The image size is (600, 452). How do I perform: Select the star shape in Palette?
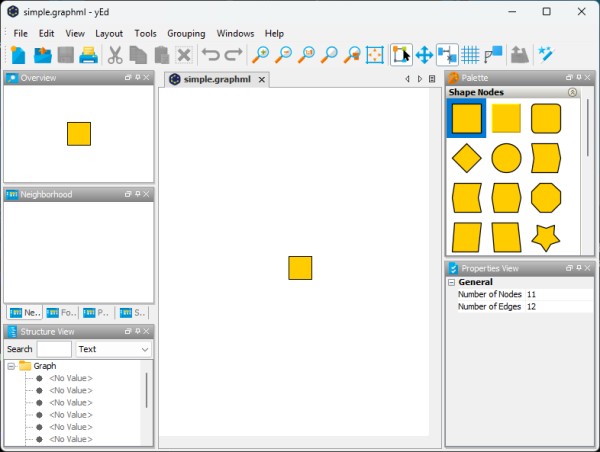tap(545, 237)
